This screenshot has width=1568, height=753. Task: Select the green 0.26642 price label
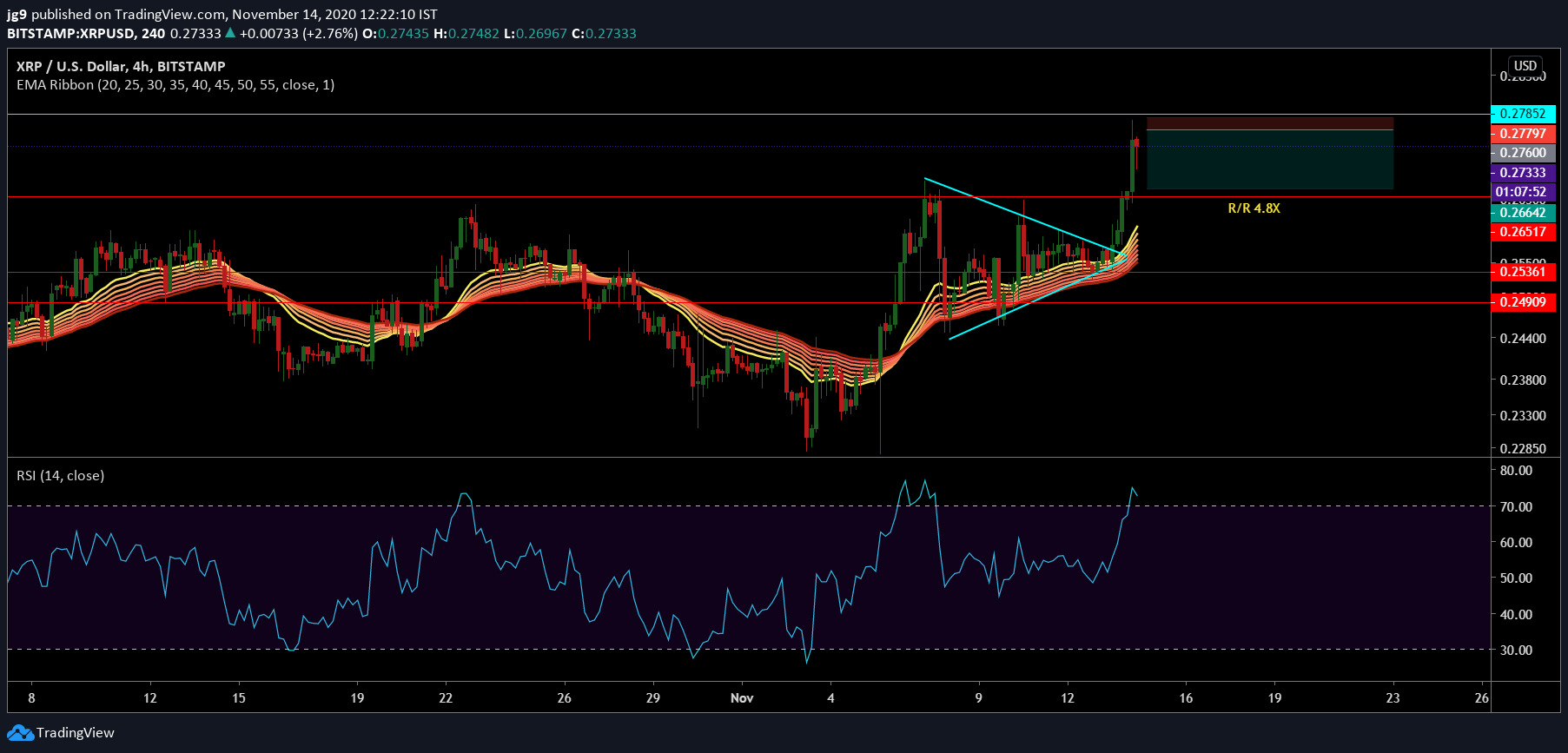click(x=1523, y=213)
